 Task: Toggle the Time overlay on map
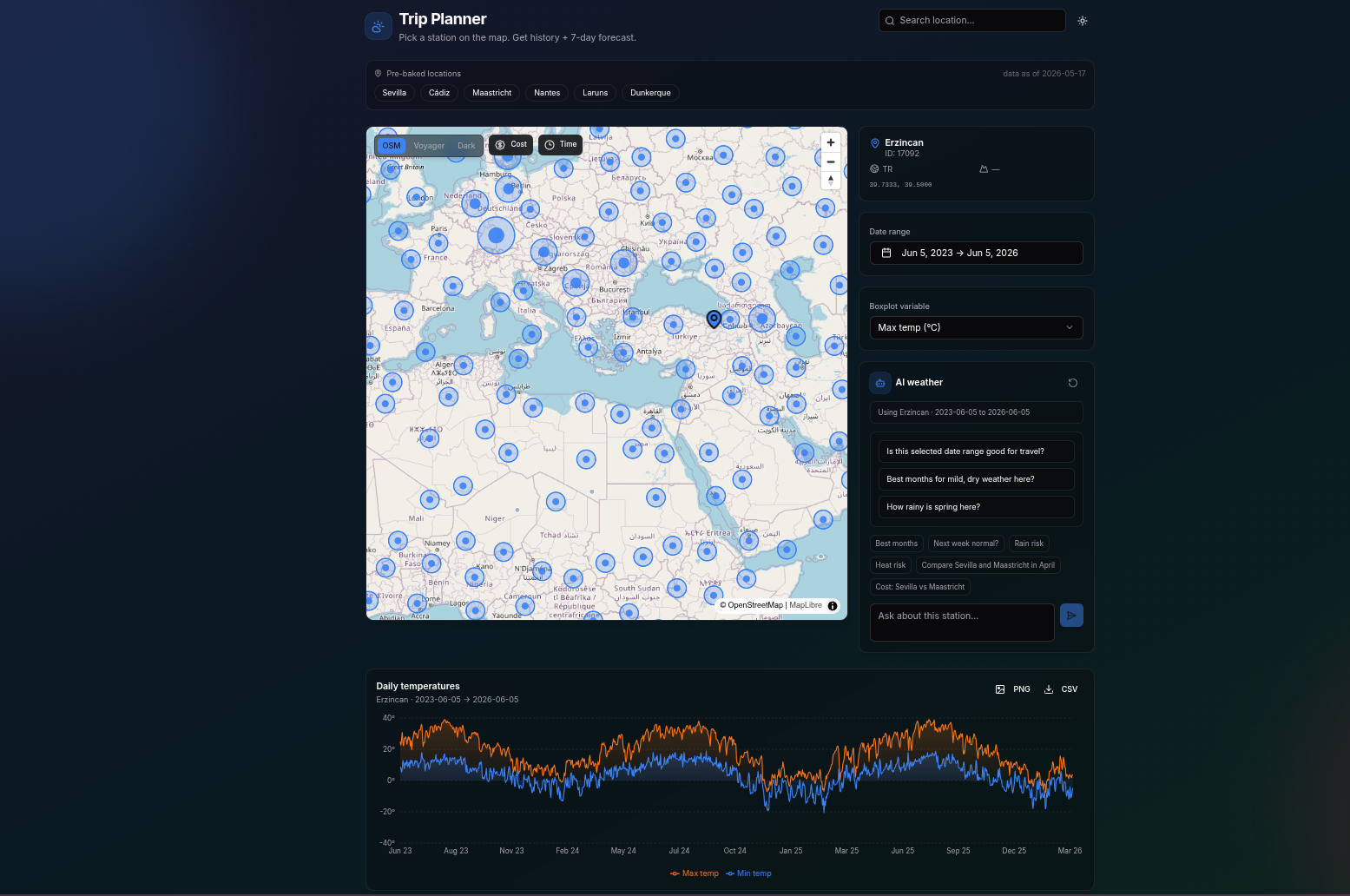click(x=560, y=145)
